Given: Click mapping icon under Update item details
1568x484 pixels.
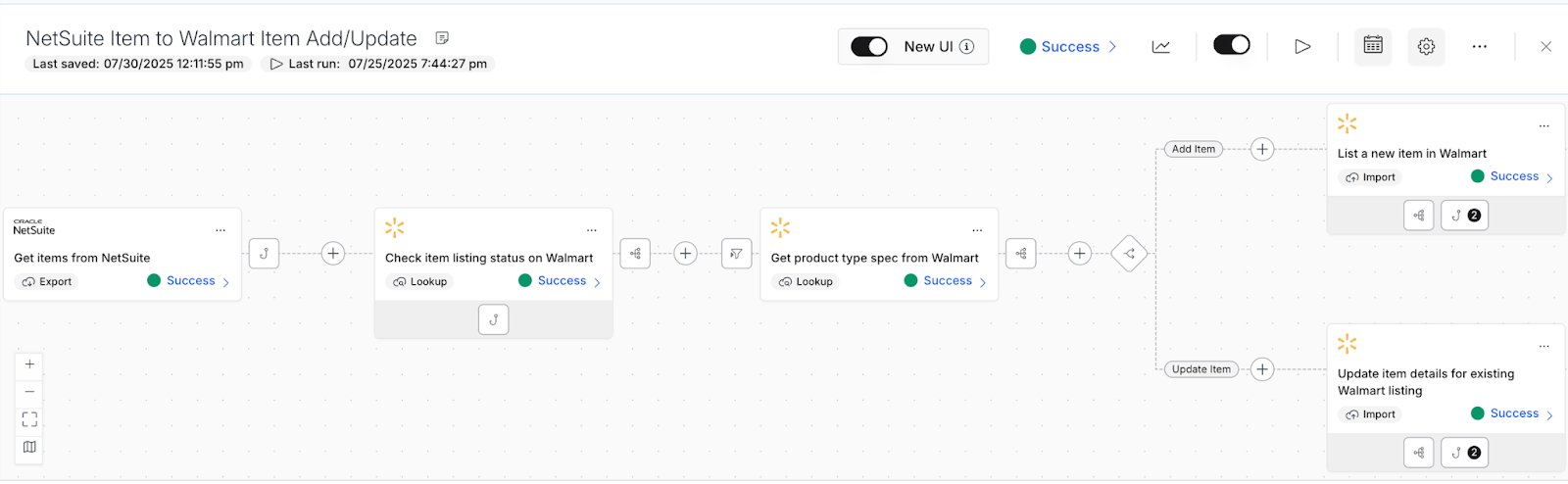Looking at the screenshot, I should click(1419, 453).
